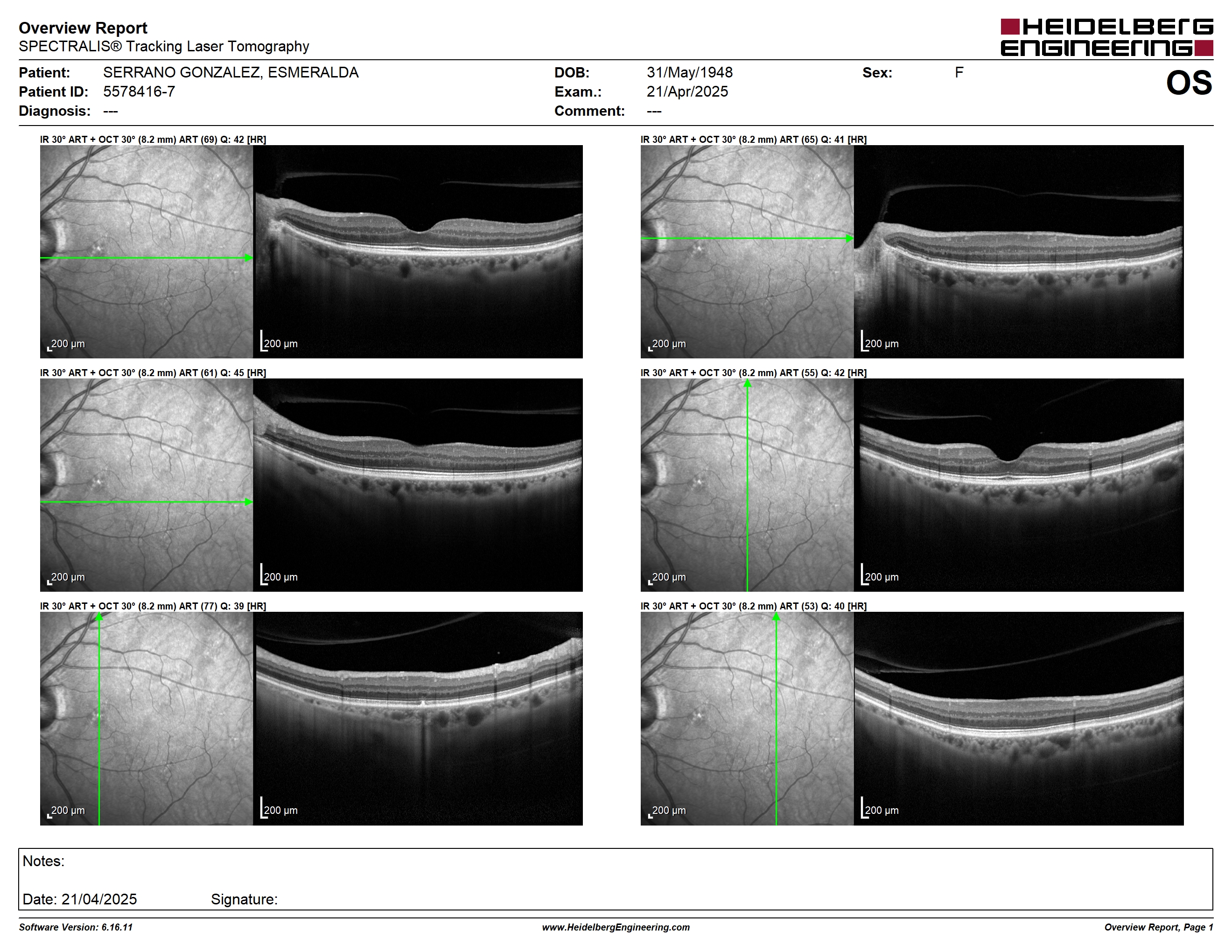Click patient ID 5578416-7
Screen dimensions: 1232x952
[139, 91]
